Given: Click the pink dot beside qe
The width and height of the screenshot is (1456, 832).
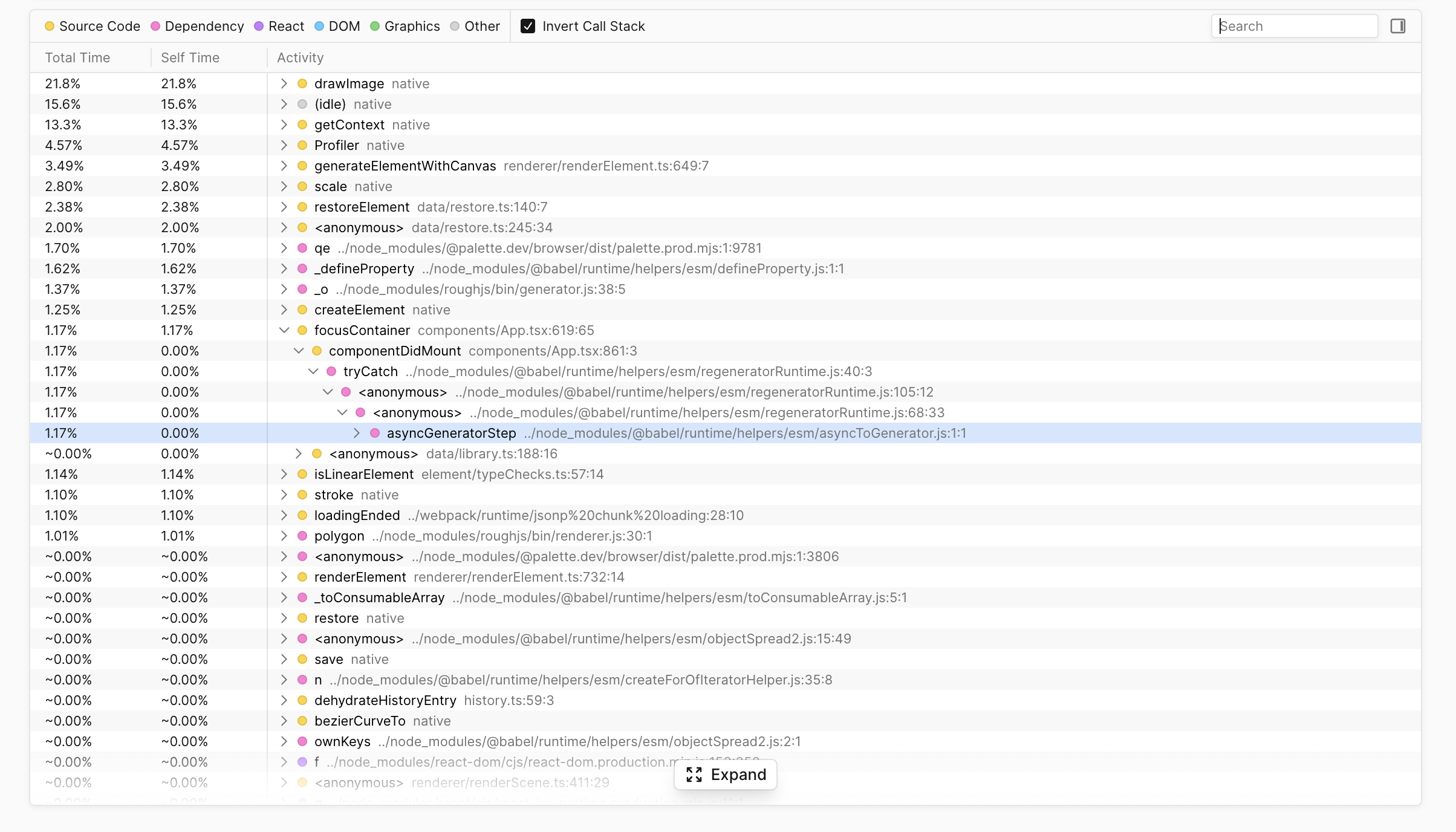Looking at the screenshot, I should [302, 248].
